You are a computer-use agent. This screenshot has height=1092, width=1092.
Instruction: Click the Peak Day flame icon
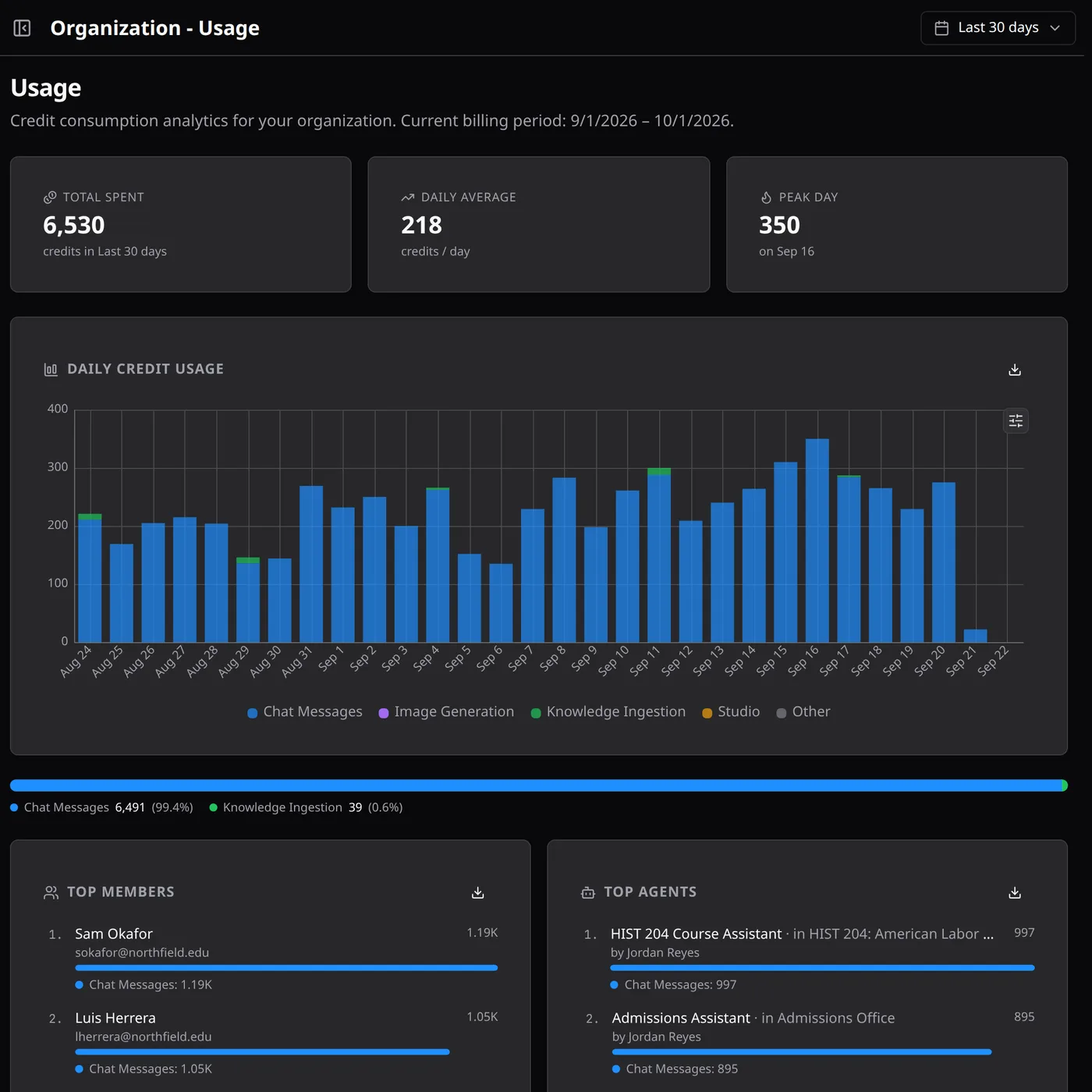coord(766,197)
